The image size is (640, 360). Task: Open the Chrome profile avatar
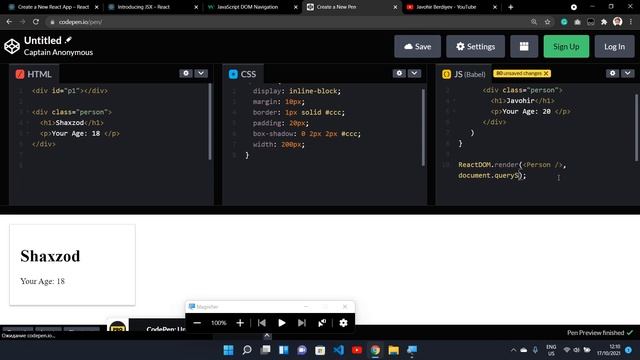617,22
